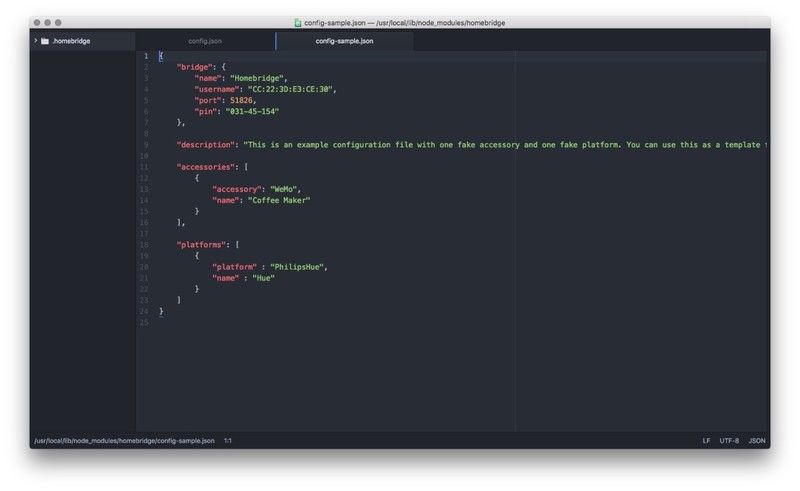Click the green fullscreen window button
This screenshot has height=491, width=800.
[x=58, y=22]
